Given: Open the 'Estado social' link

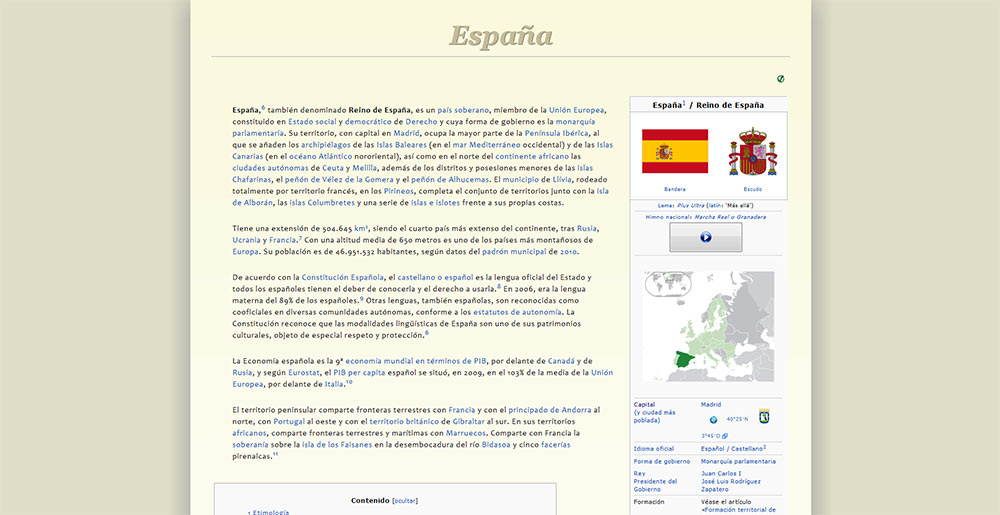Looking at the screenshot, I should (x=312, y=121).
